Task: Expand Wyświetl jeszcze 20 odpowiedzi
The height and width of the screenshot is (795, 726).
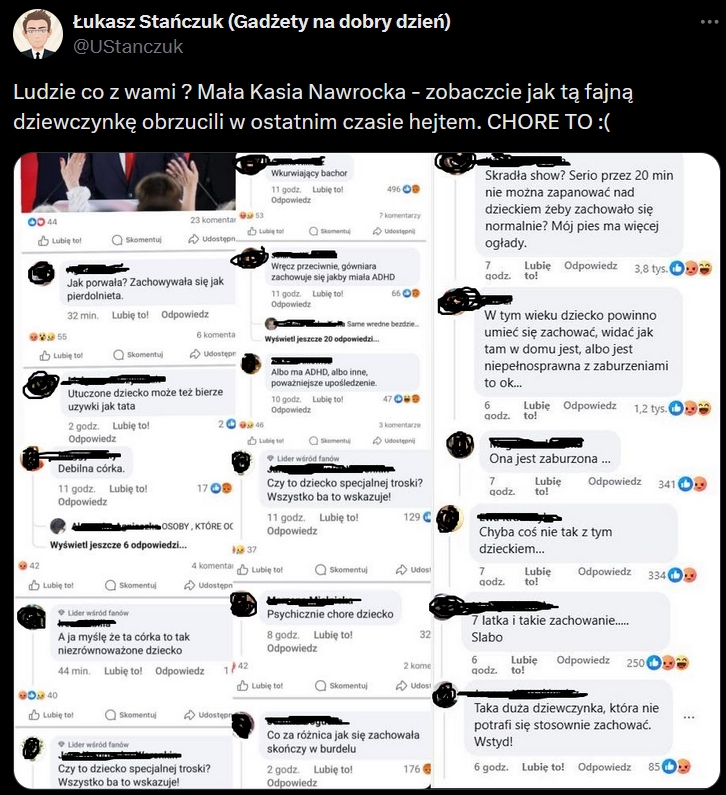Action: pyautogui.click(x=321, y=339)
